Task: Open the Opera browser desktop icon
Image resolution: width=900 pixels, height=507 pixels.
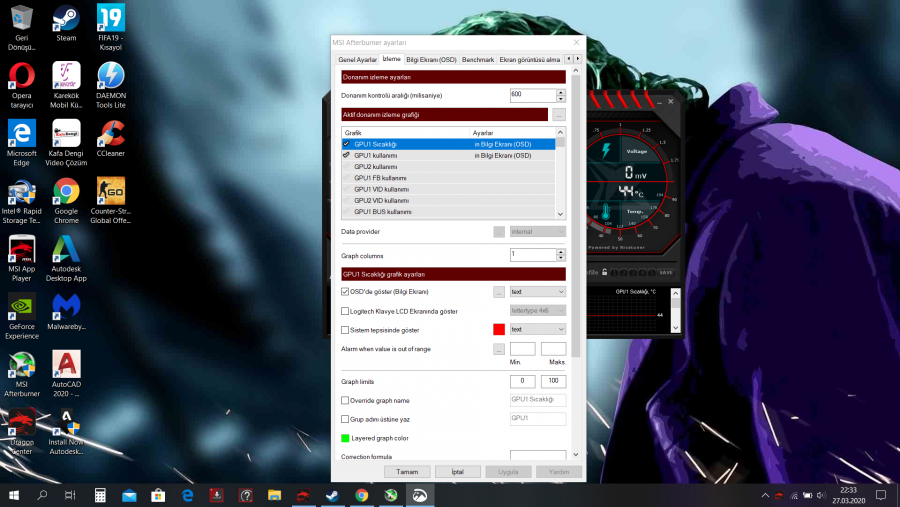Action: (21, 85)
